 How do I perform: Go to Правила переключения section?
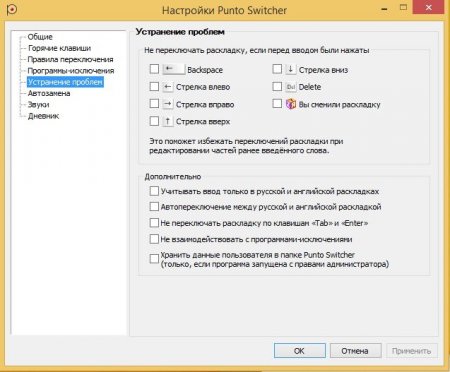(70, 59)
